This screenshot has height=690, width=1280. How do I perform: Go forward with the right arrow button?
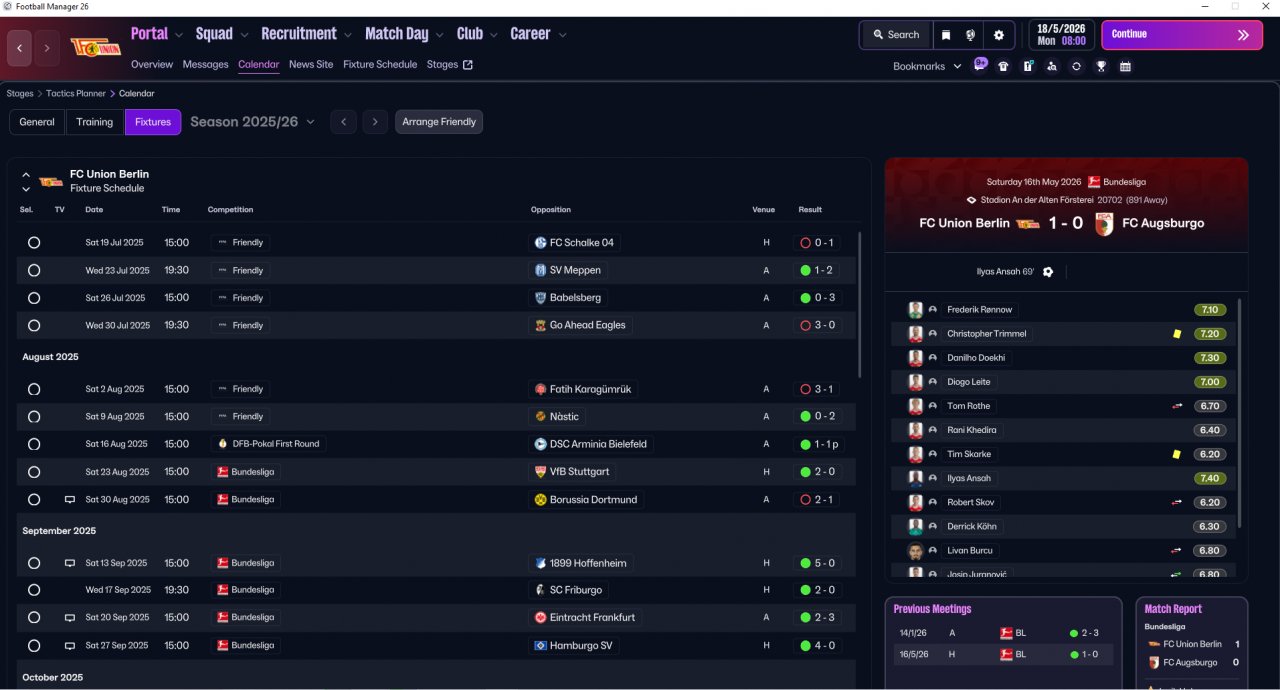coord(47,48)
